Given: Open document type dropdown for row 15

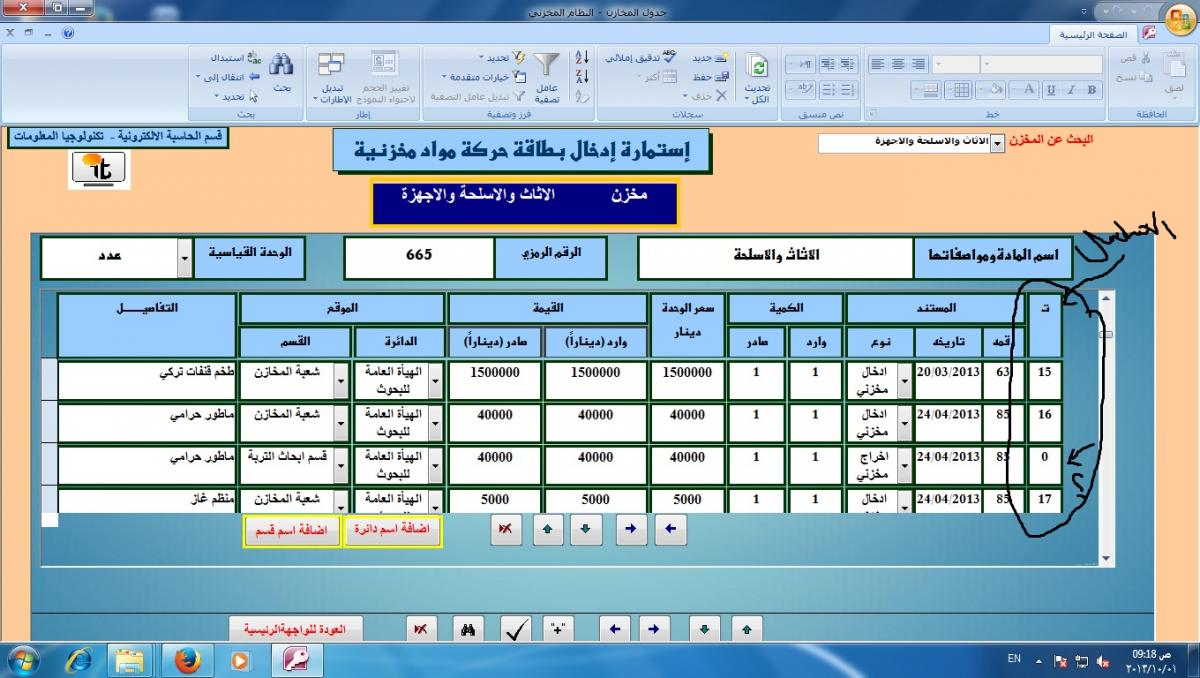Looking at the screenshot, I should point(905,379).
